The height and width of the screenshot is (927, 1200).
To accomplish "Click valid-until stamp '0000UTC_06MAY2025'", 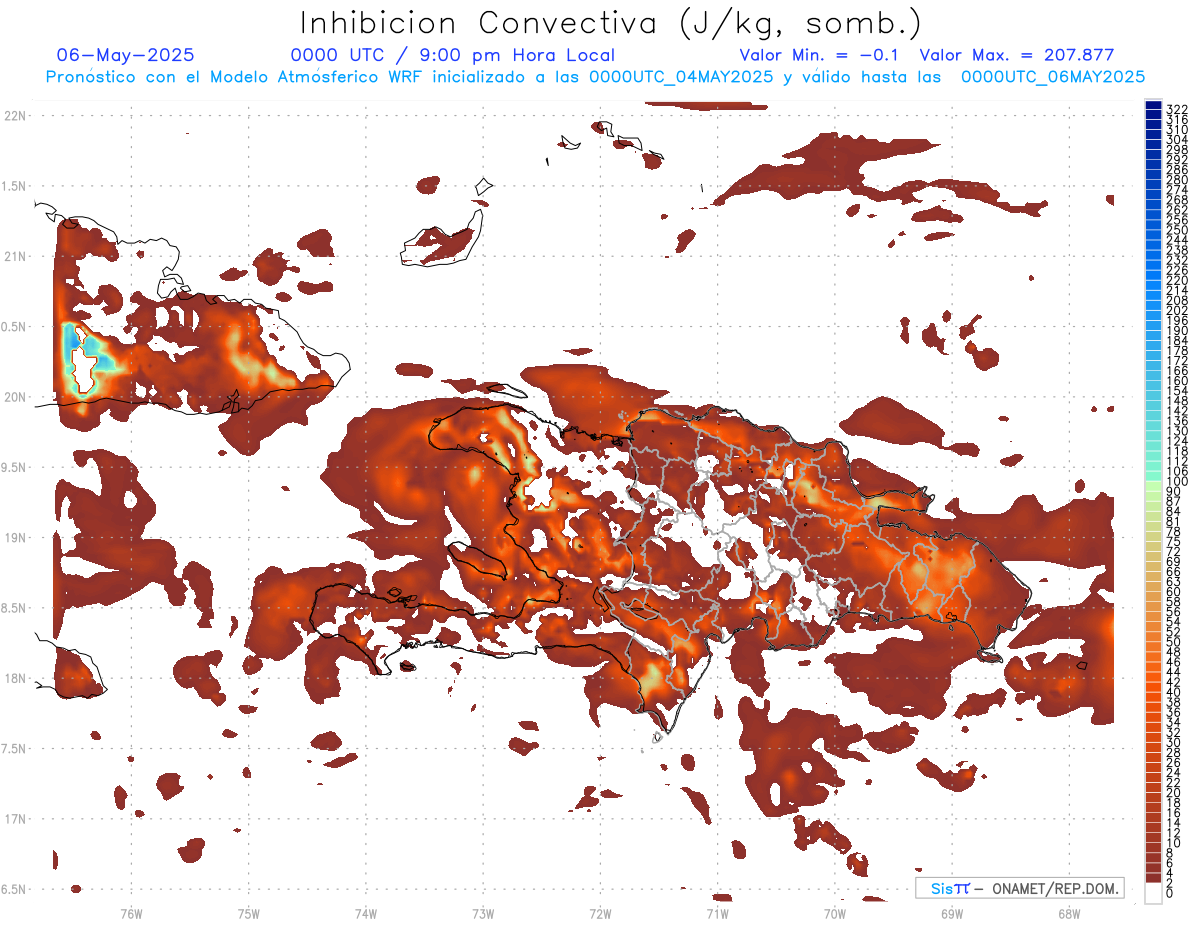I will pos(1053,77).
